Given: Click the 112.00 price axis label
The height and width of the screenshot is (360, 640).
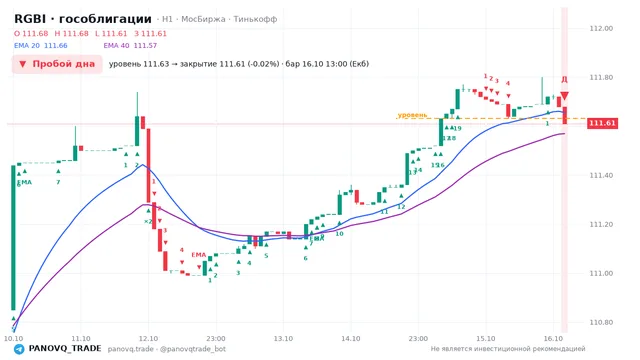Looking at the screenshot, I should pos(601,28).
